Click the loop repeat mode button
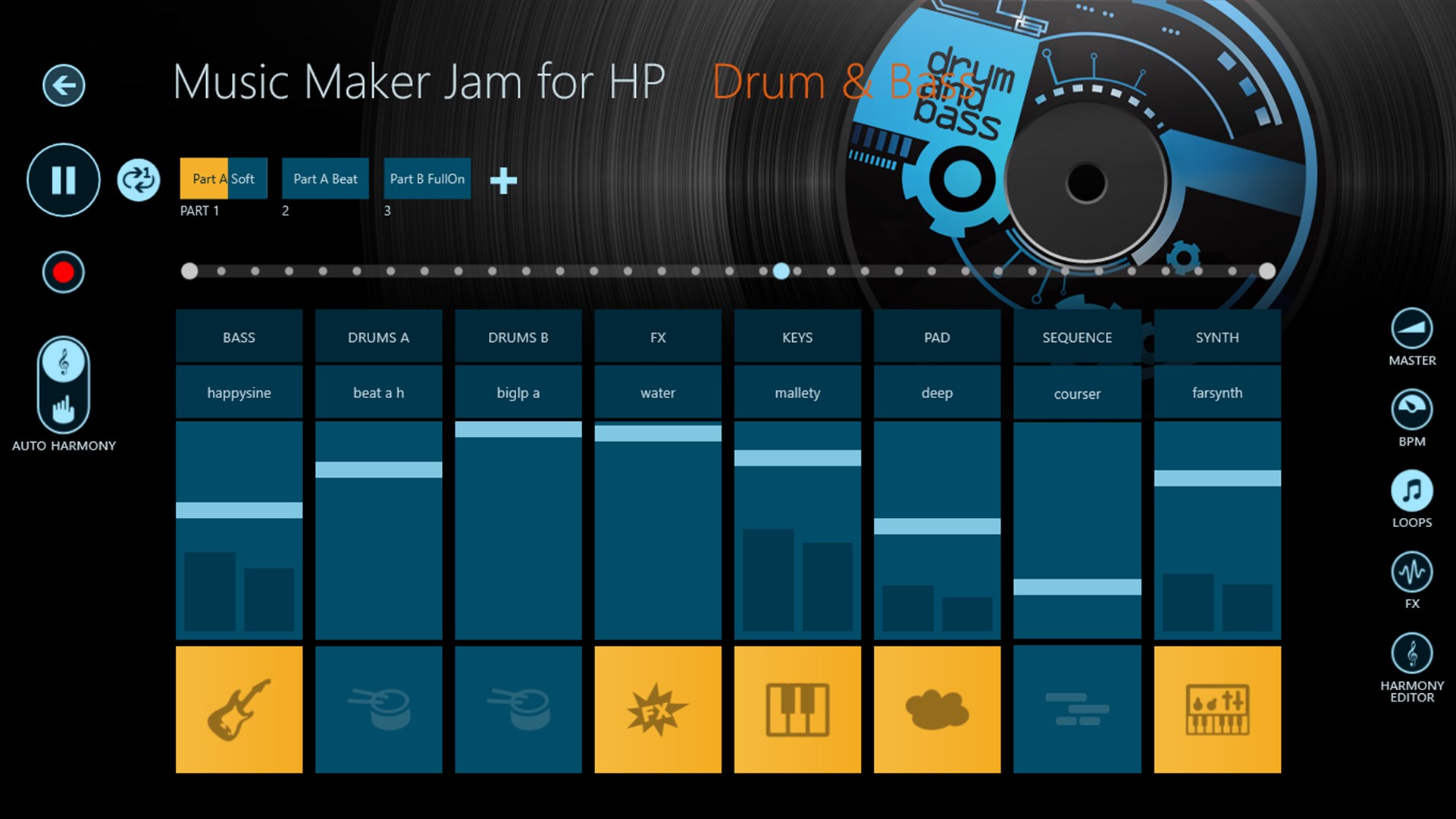The height and width of the screenshot is (819, 1456). pyautogui.click(x=140, y=179)
